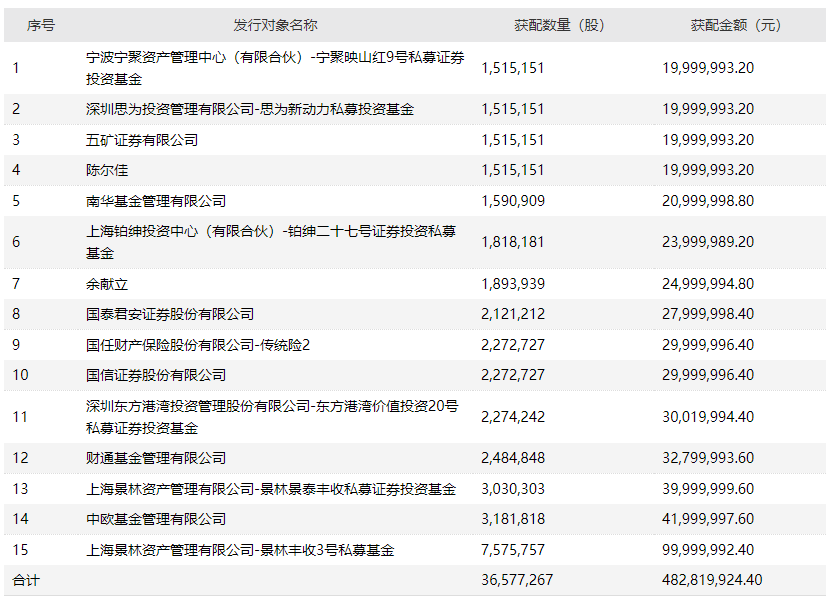Click 1,515,151 in the 陈尔佳 row
The width and height of the screenshot is (833, 606).
click(513, 170)
